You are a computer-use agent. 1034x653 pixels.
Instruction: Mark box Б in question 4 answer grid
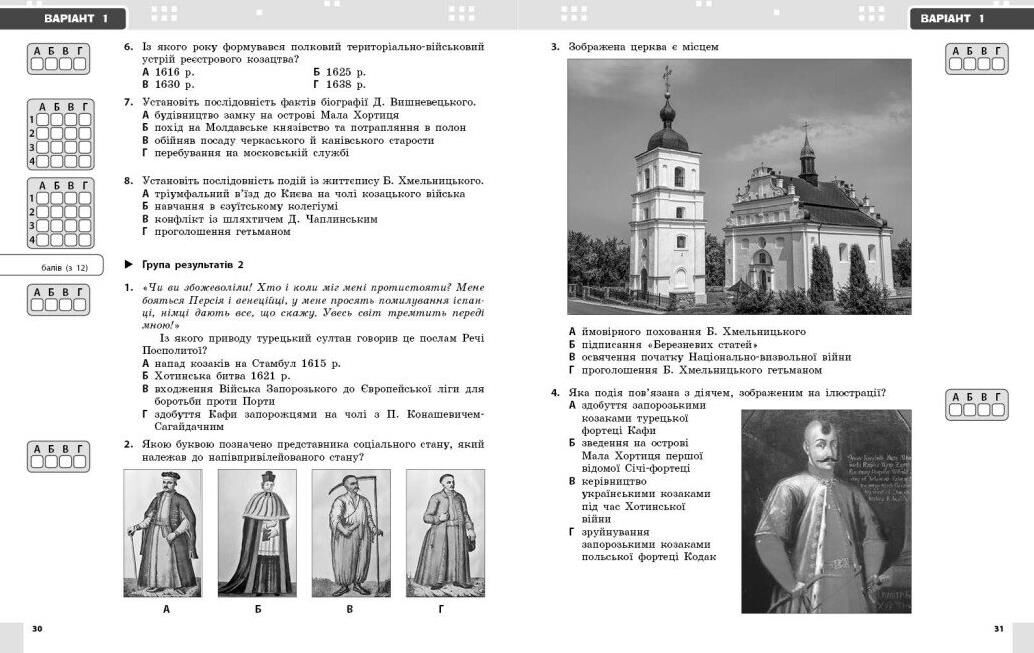pos(969,410)
